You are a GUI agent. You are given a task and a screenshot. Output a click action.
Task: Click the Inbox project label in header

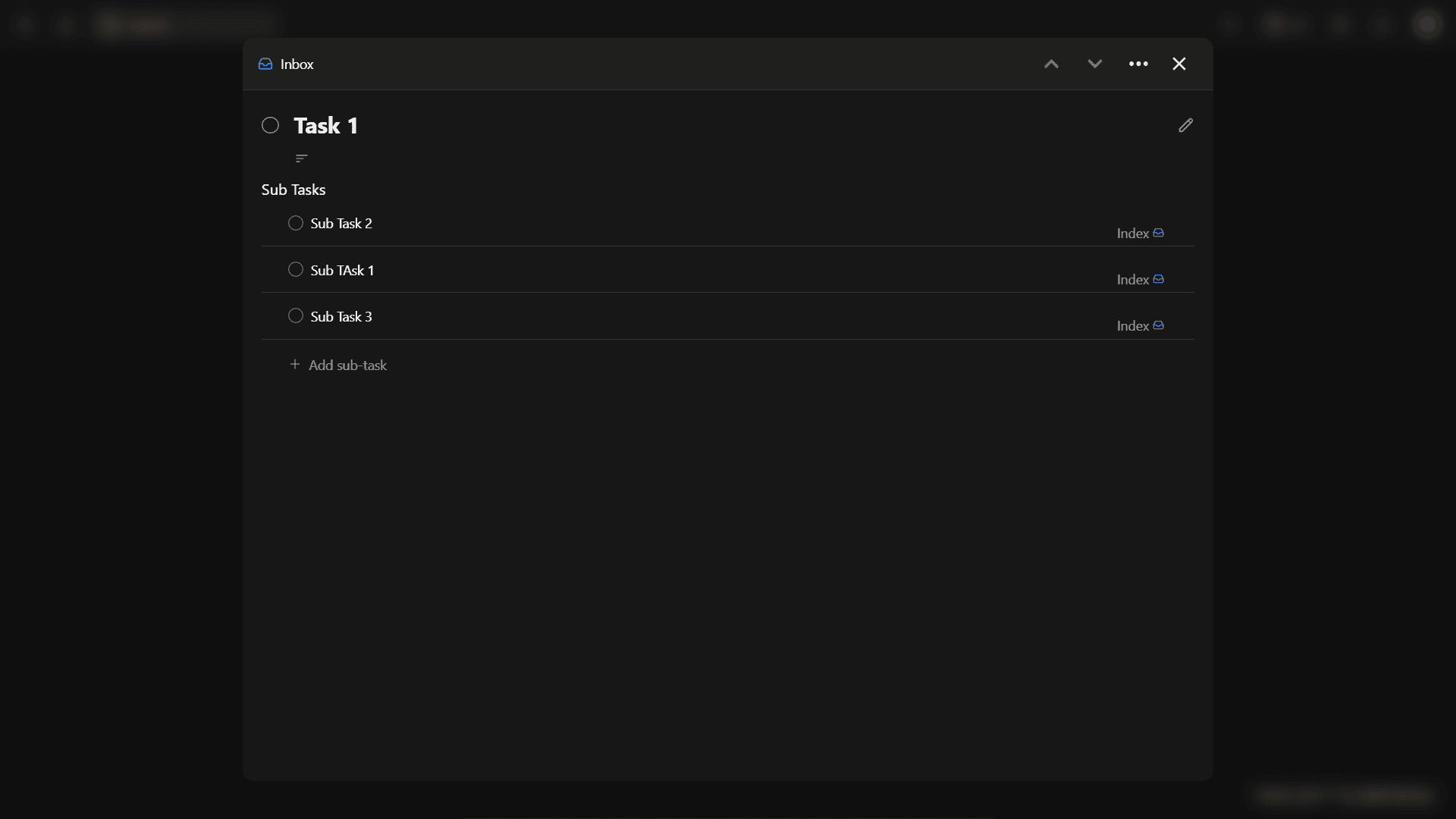pos(297,64)
